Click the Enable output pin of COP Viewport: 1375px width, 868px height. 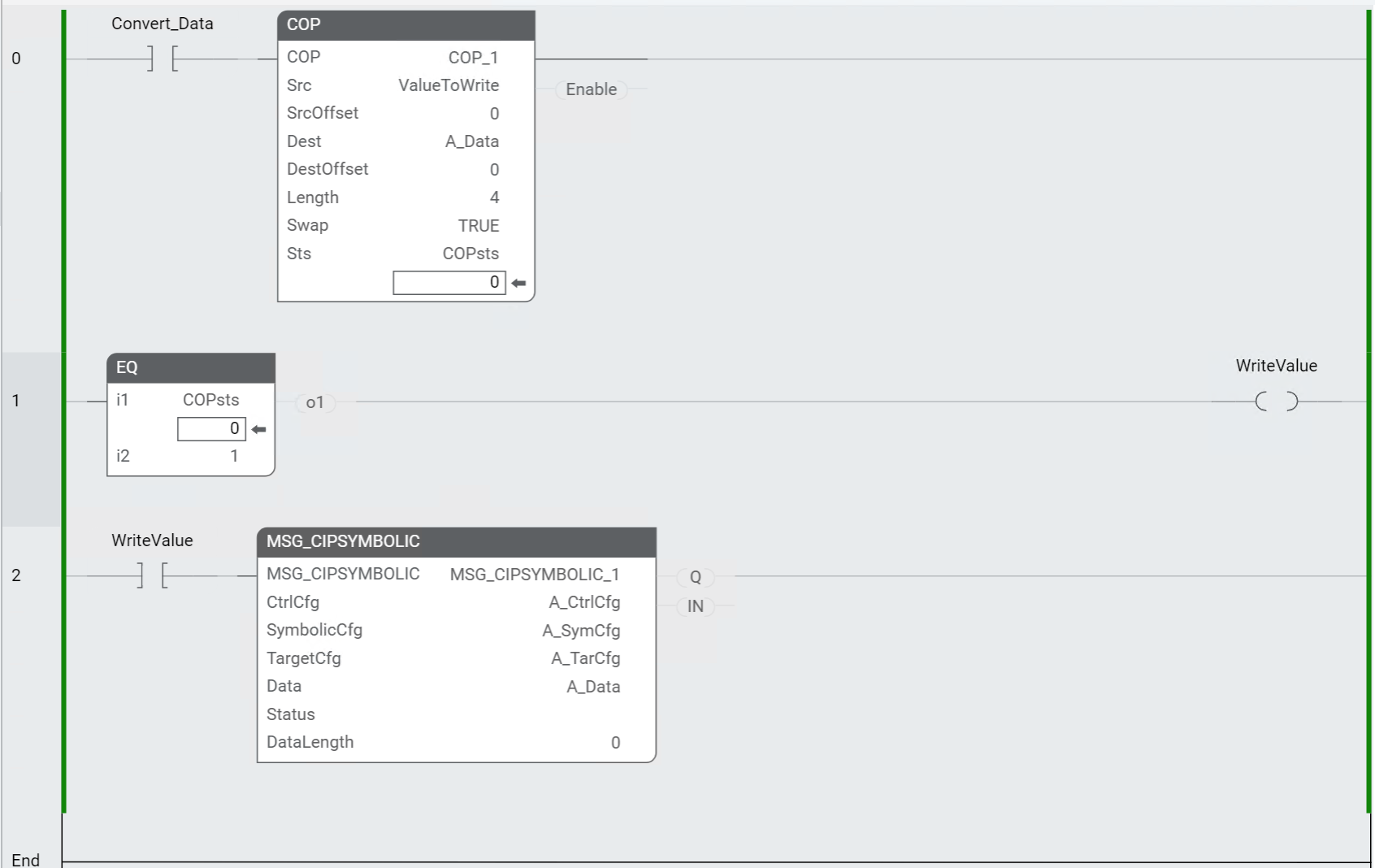coord(591,89)
